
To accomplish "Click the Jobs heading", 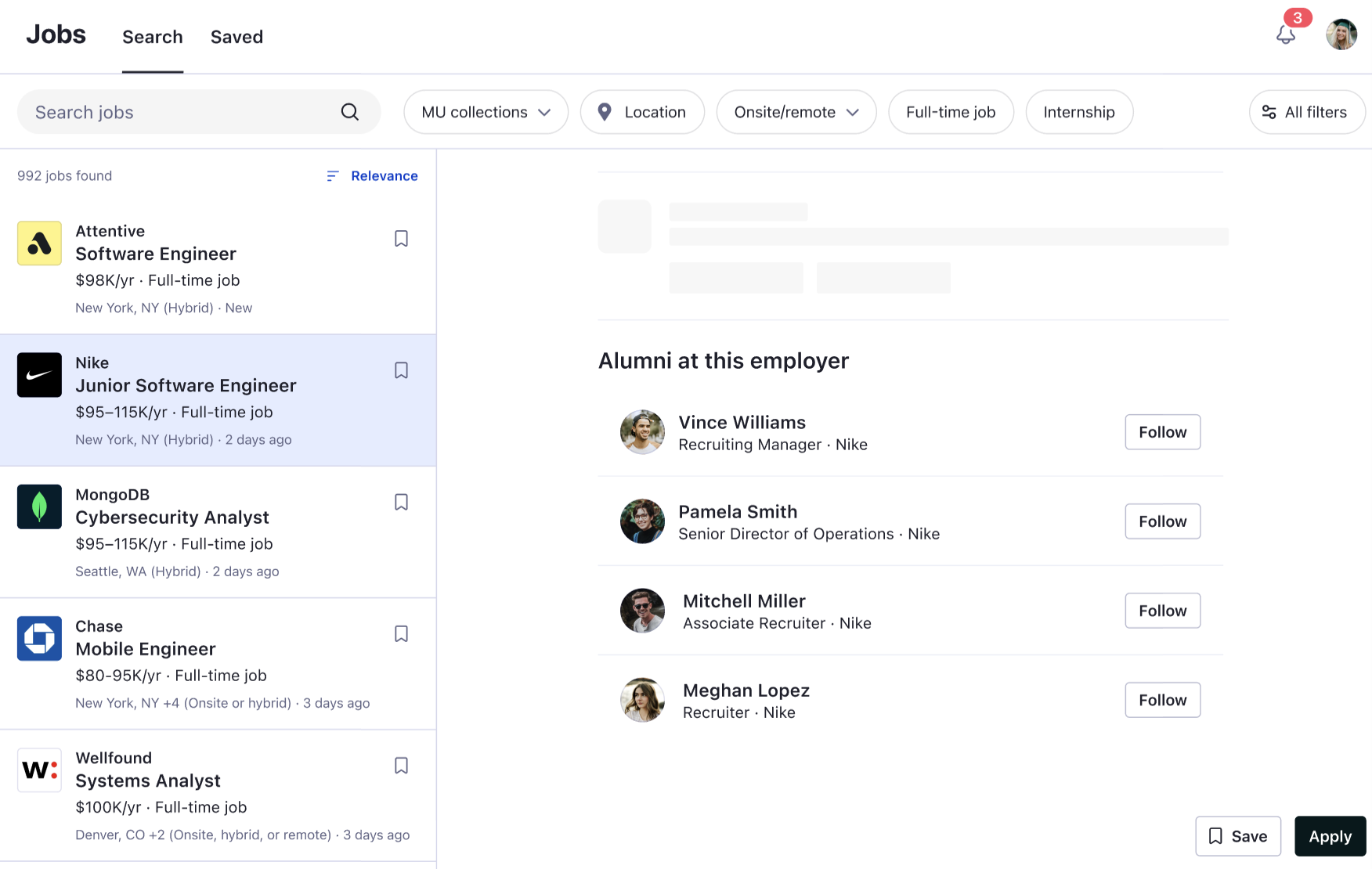I will click(56, 34).
